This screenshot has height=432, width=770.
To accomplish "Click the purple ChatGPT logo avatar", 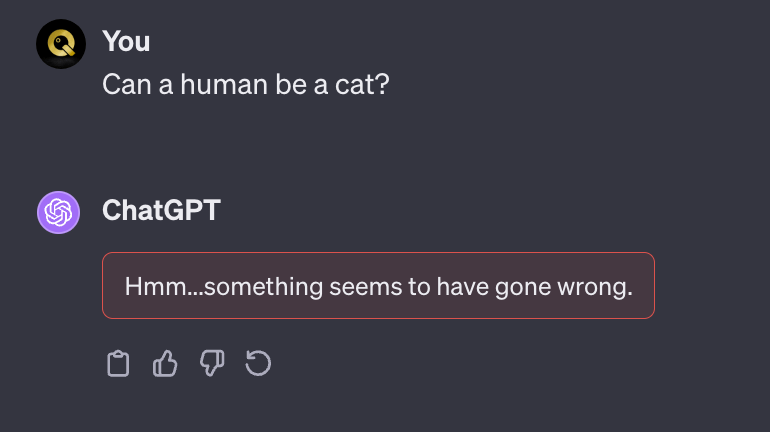I will 58,212.
